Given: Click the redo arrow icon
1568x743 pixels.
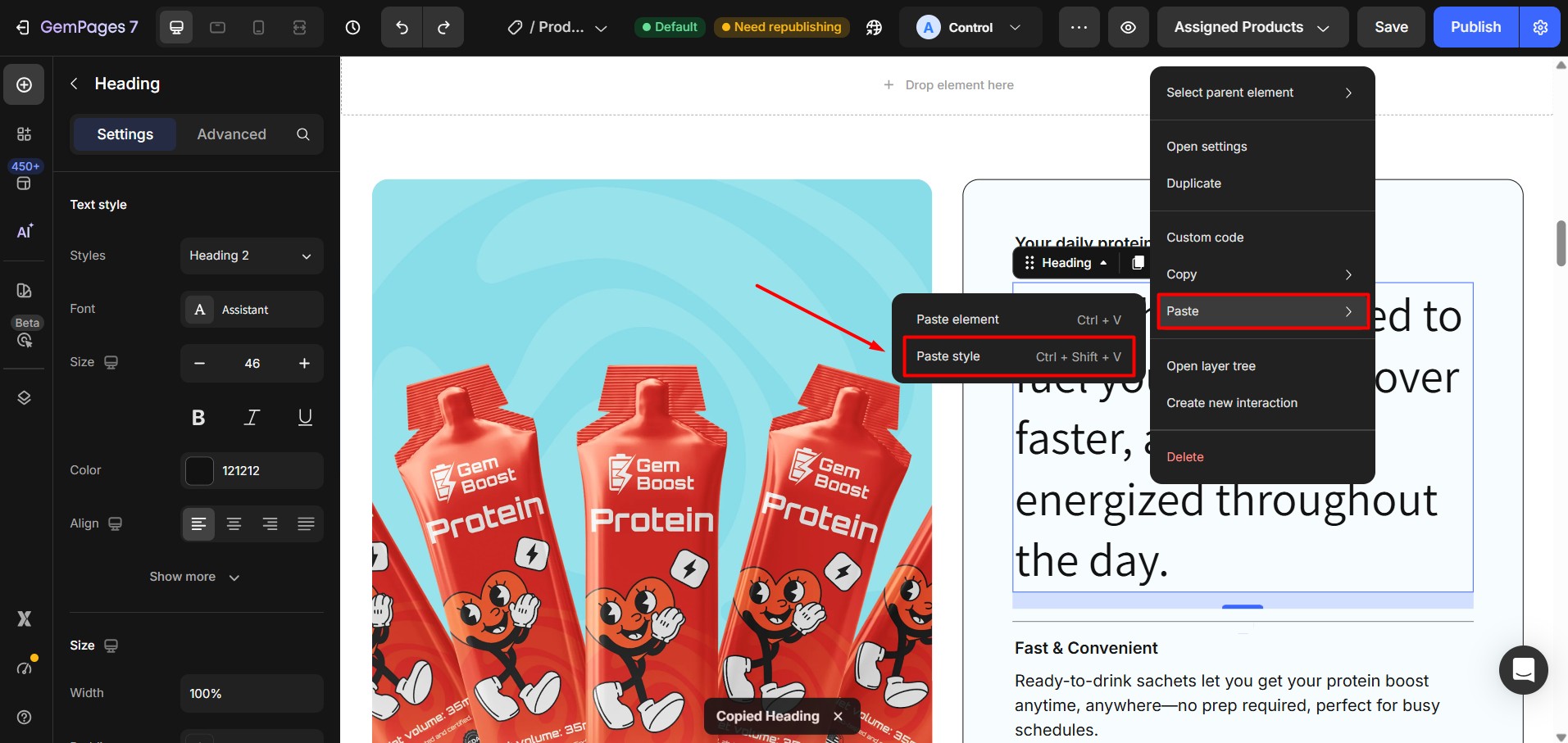Looking at the screenshot, I should click(443, 28).
